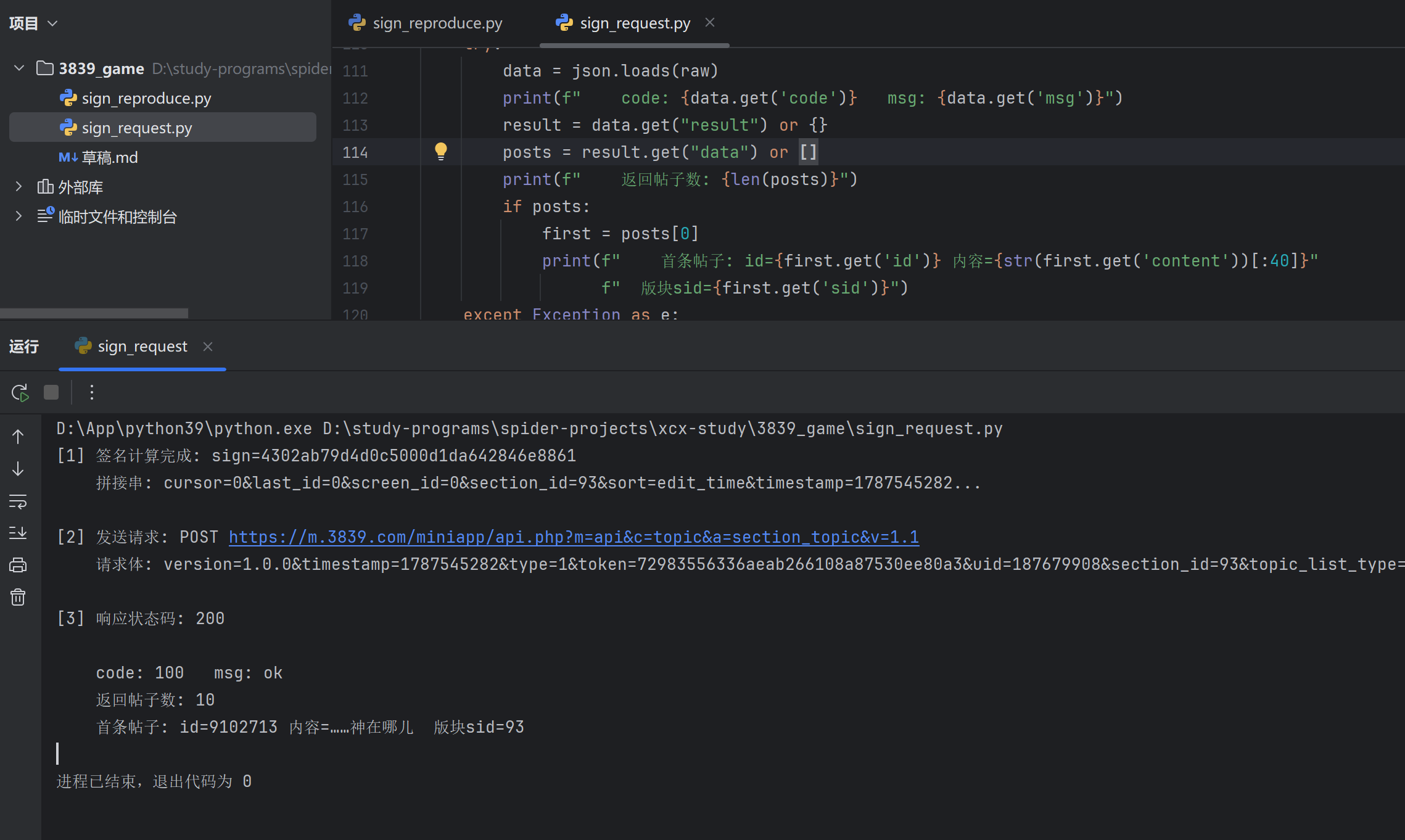Image resolution: width=1405 pixels, height=840 pixels.
Task: Click the 临时文件和控制台 scratches icon
Action: (x=46, y=215)
